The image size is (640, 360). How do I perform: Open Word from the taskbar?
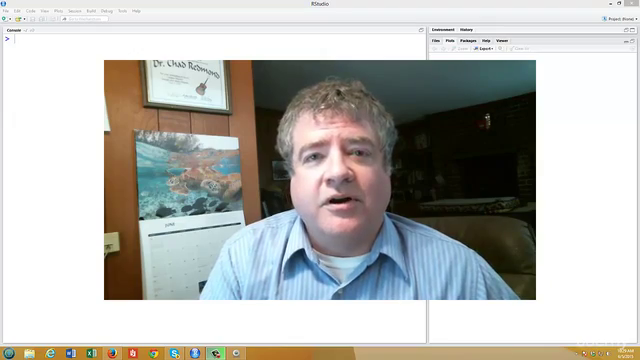(71, 353)
